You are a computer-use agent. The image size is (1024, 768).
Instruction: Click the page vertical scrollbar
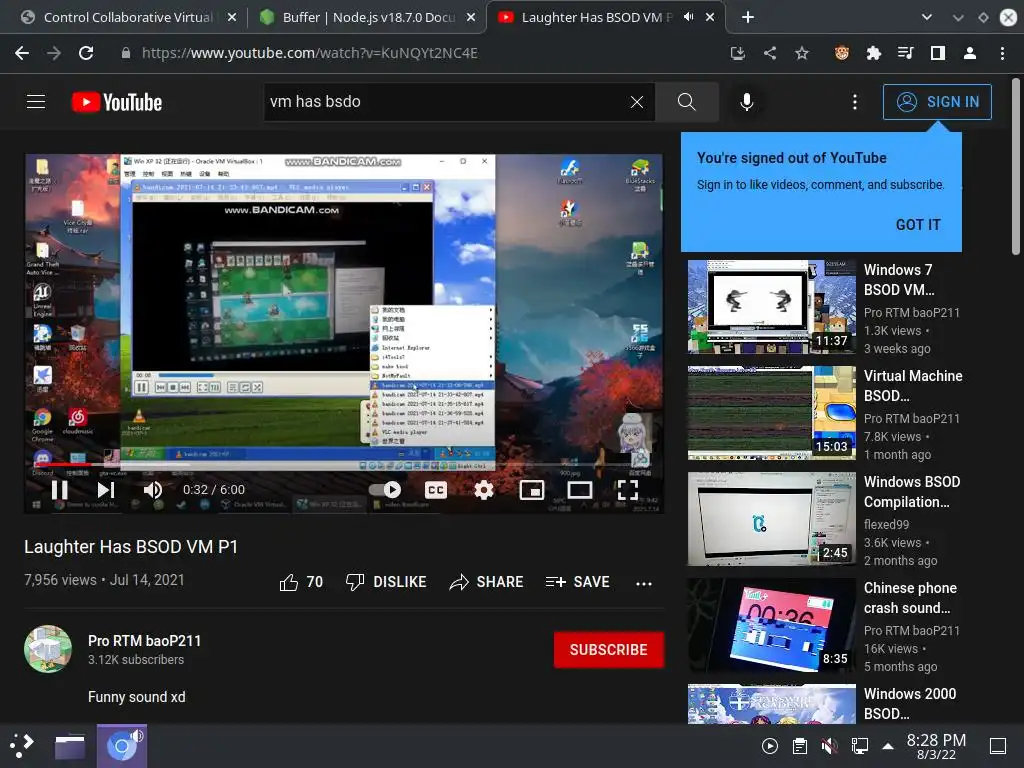(1016, 167)
